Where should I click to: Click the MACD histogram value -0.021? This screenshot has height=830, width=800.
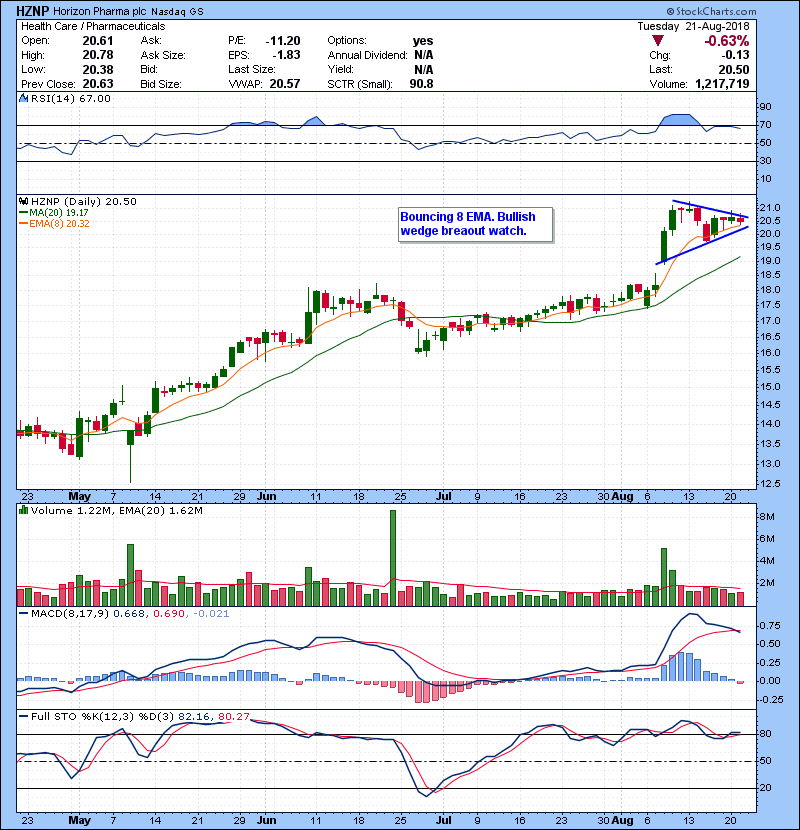click(211, 614)
